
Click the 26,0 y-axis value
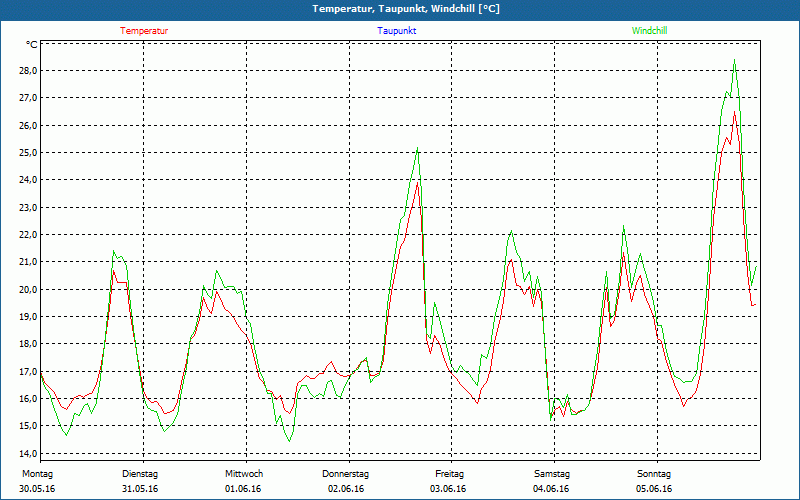(x=29, y=125)
